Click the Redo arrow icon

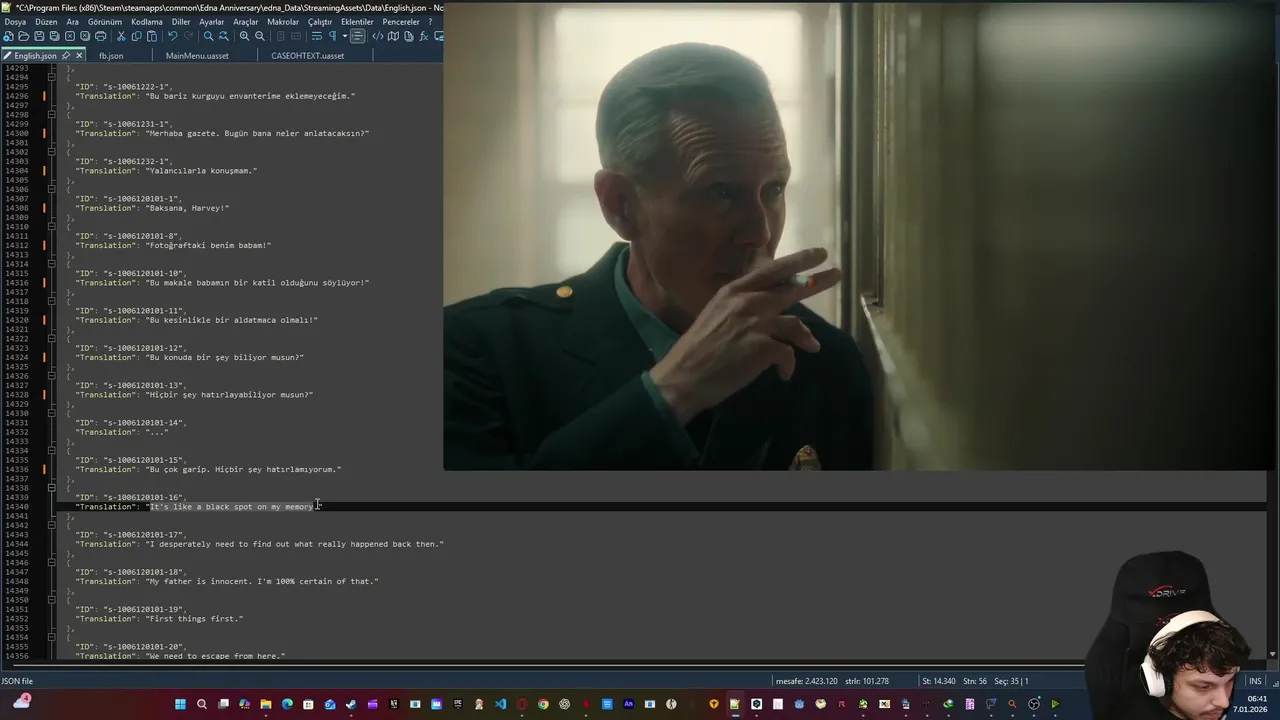coord(188,36)
